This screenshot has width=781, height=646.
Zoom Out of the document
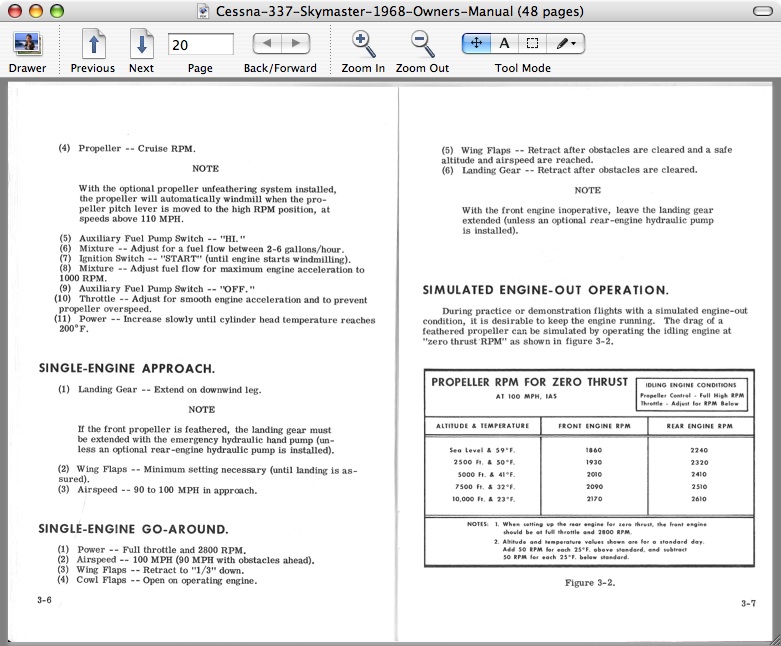point(422,44)
